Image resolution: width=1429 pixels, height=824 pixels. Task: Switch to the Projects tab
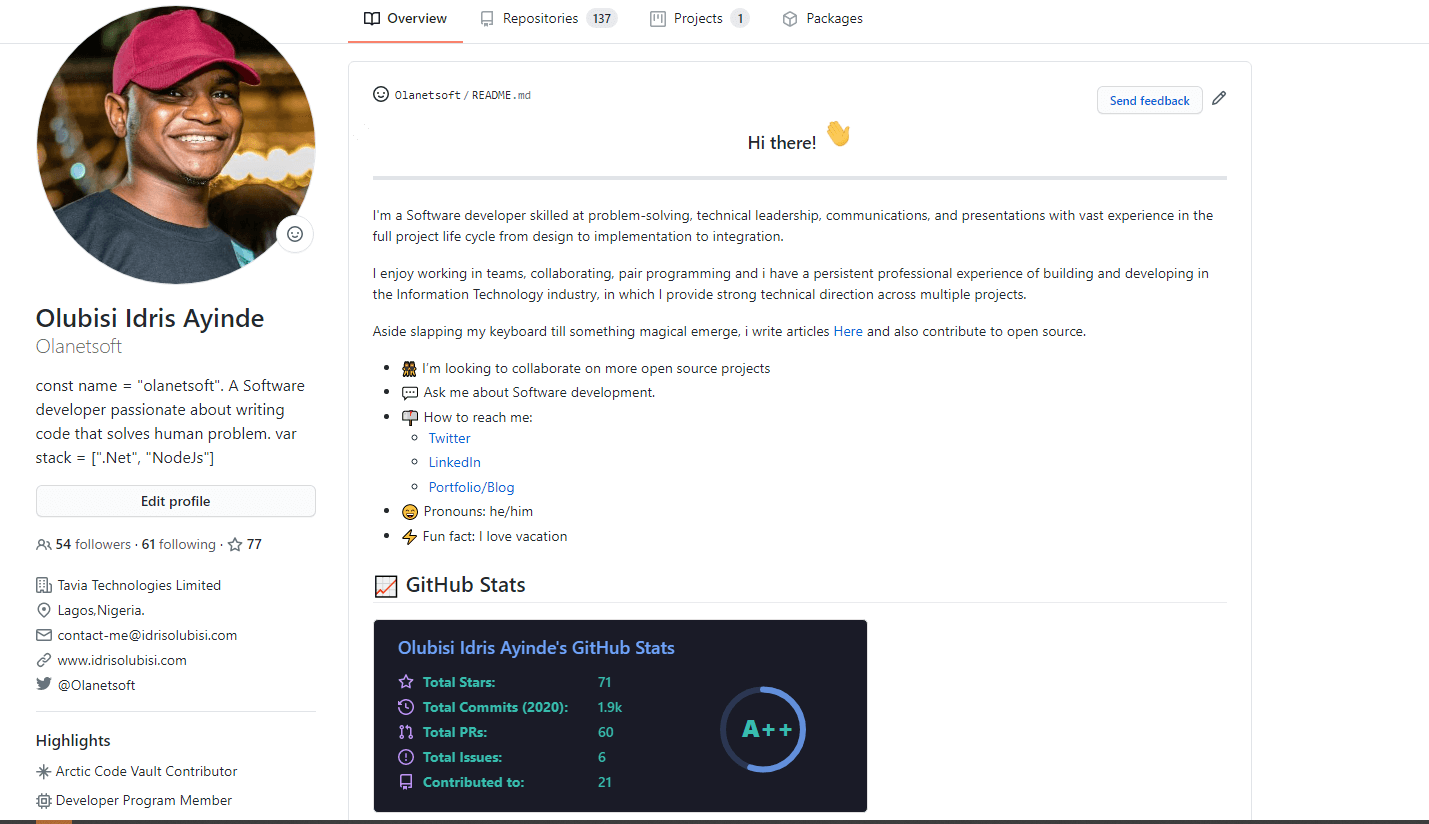point(699,19)
